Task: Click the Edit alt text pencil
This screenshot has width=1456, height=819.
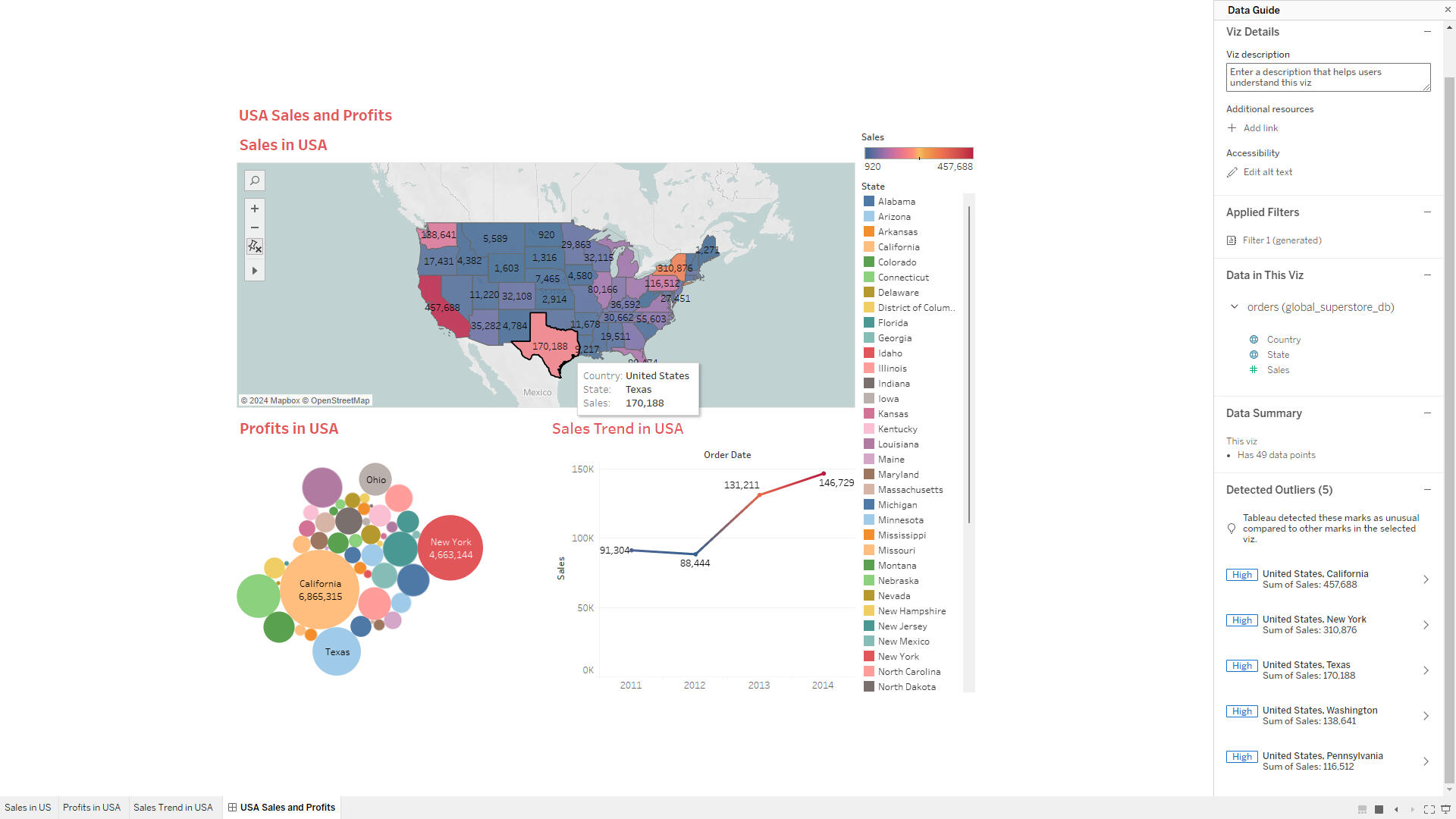Action: [1232, 172]
